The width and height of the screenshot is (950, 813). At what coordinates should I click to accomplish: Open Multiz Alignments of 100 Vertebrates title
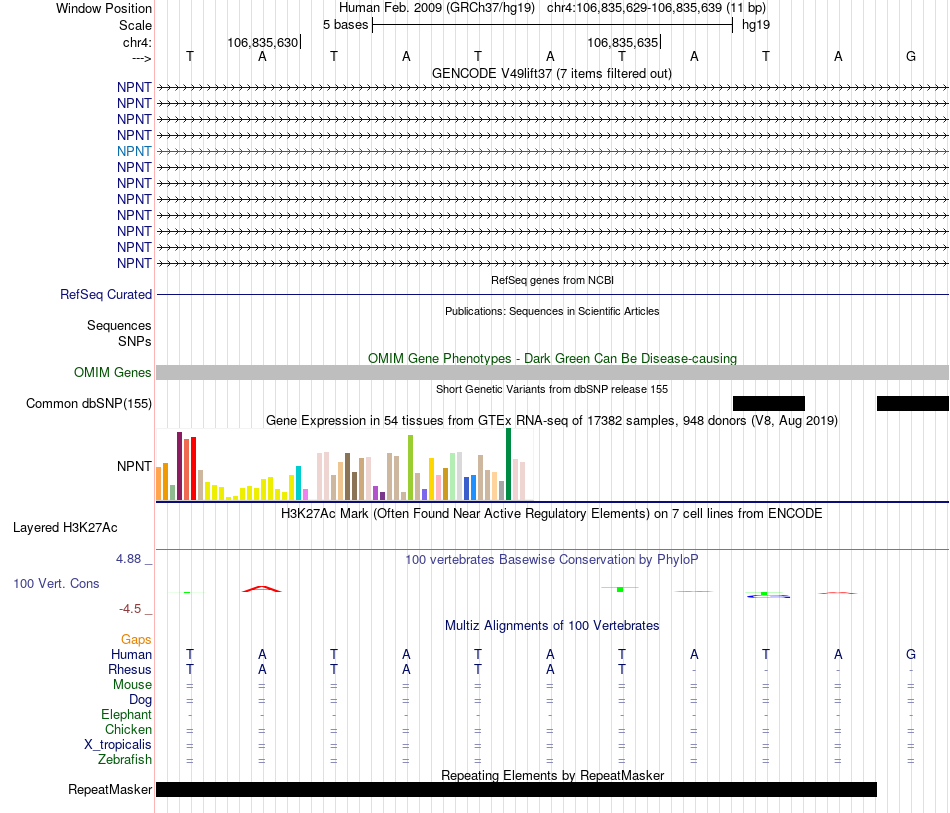click(x=551, y=625)
